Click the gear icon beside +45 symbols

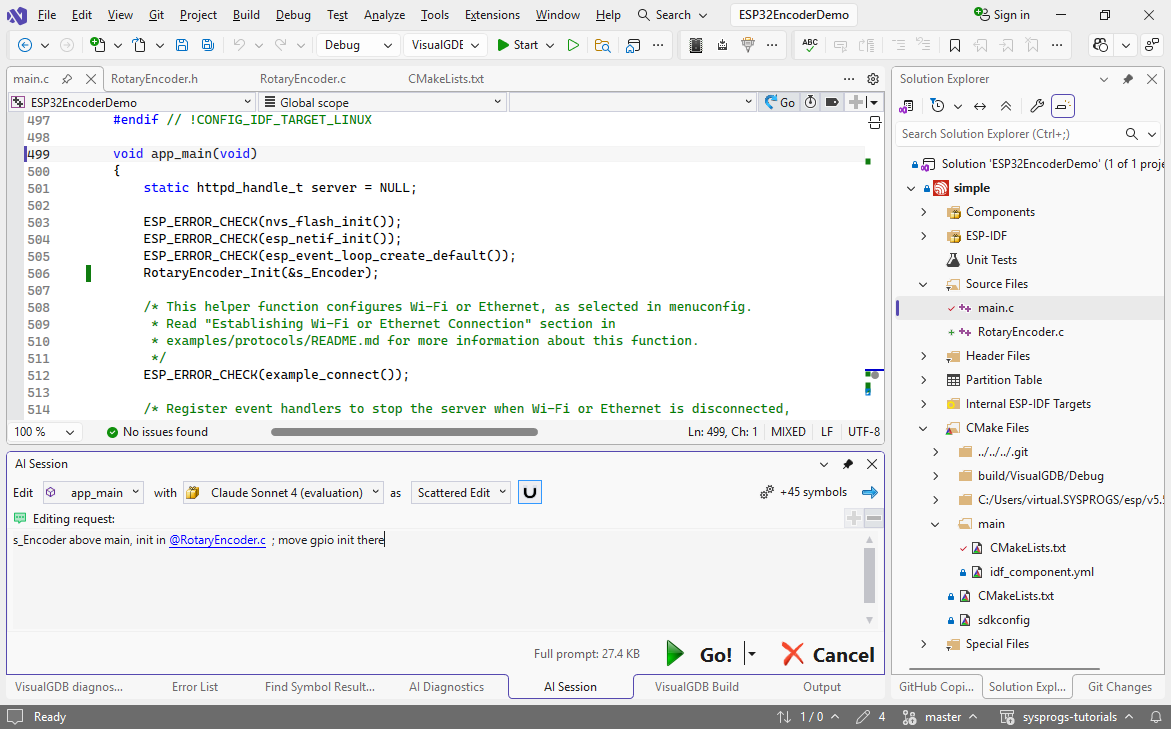coord(767,492)
